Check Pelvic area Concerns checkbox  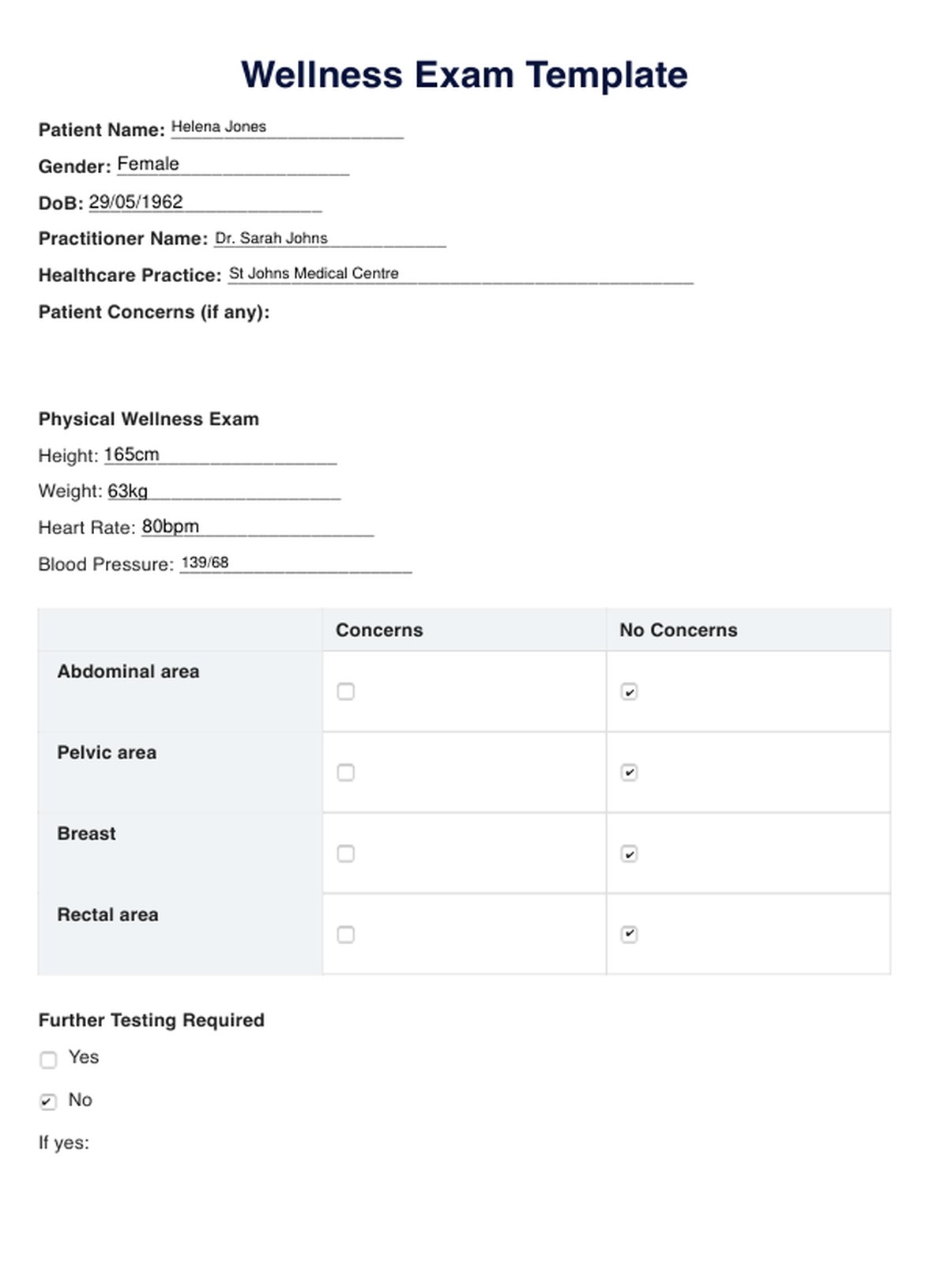345,772
